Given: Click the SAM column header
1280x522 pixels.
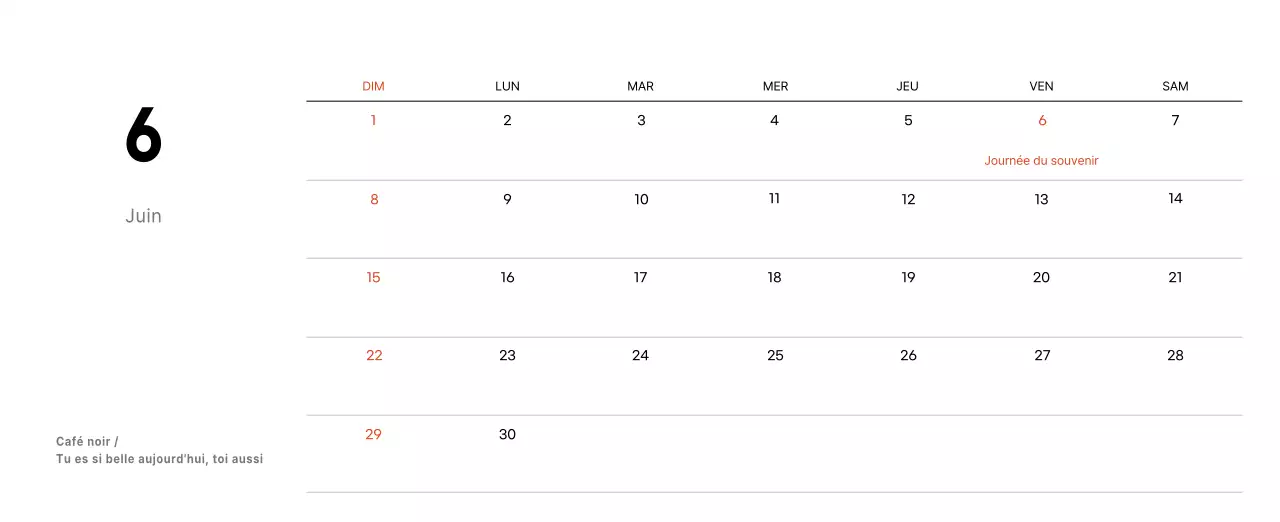Looking at the screenshot, I should pyautogui.click(x=1175, y=86).
